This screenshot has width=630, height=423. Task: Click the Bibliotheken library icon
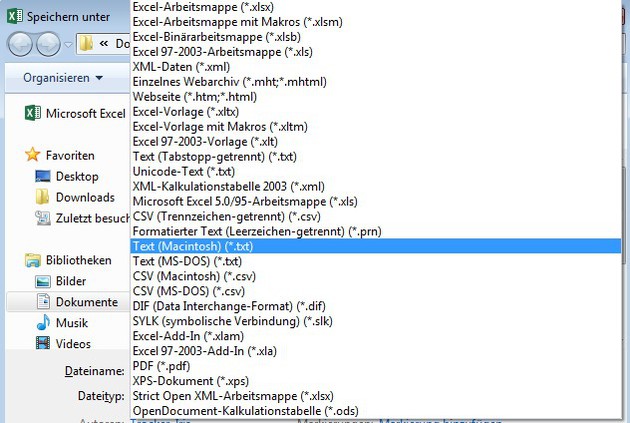33,260
